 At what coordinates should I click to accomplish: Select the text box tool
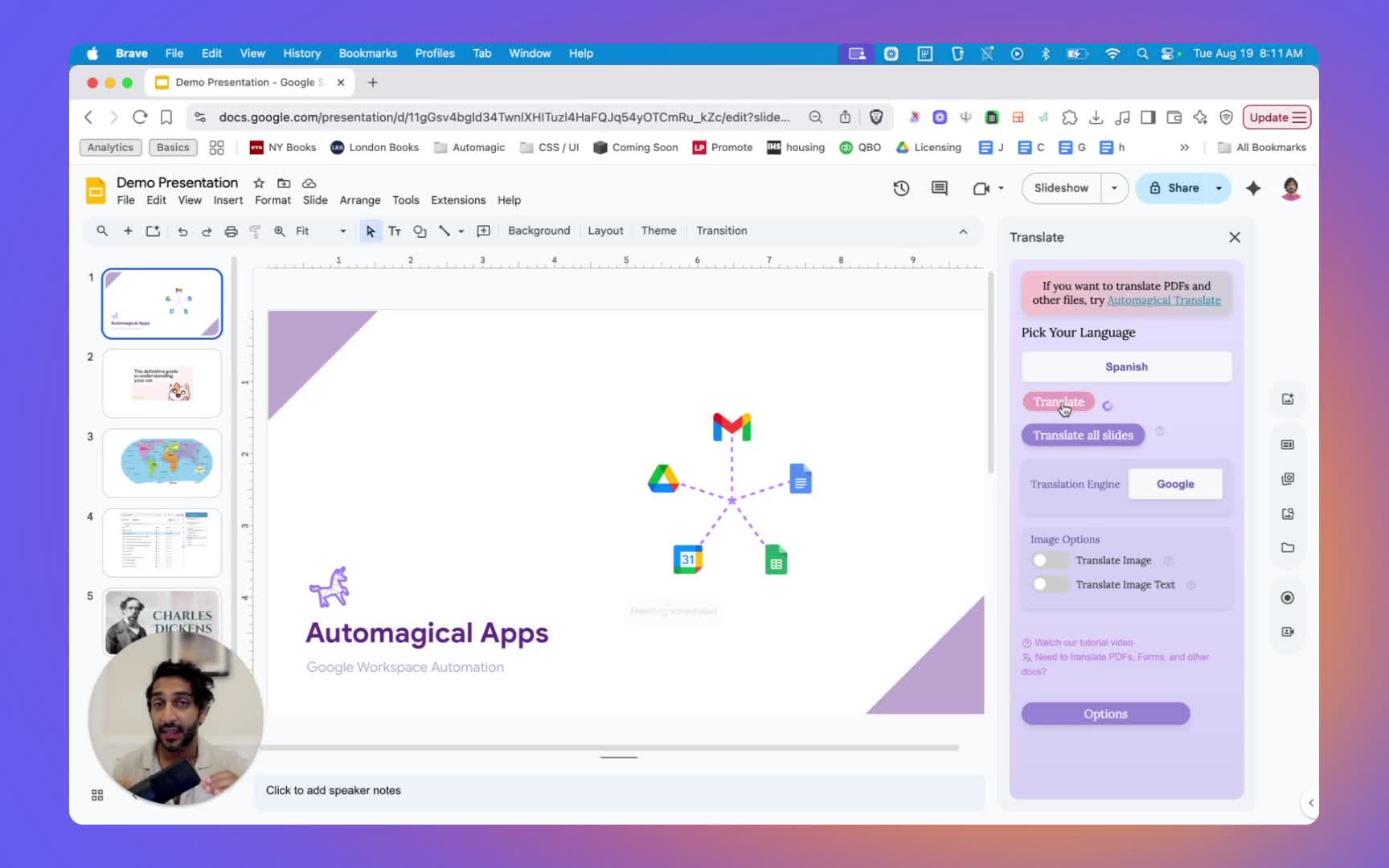point(395,231)
